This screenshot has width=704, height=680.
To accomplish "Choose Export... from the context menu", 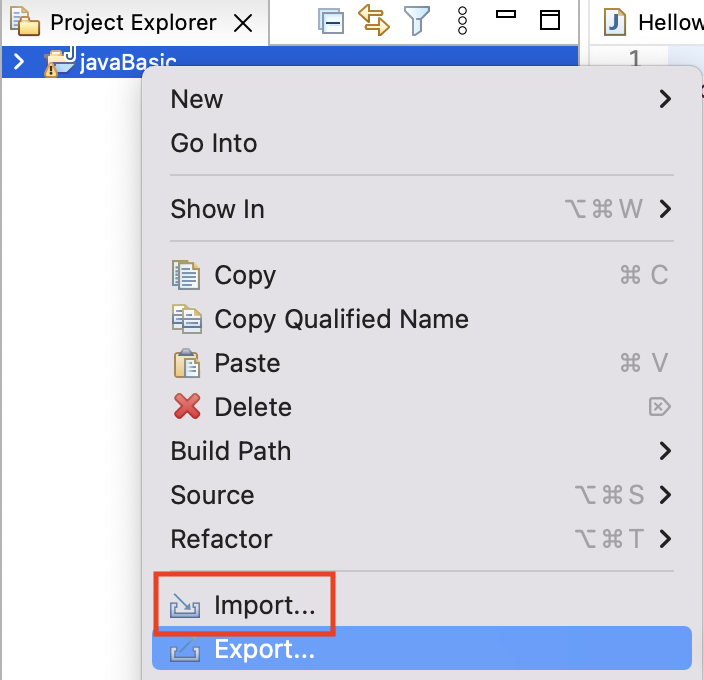I will (x=422, y=649).
